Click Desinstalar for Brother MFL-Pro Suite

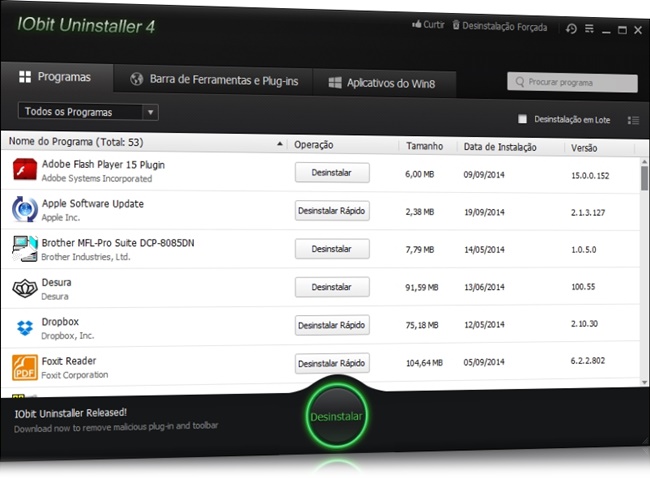[332, 249]
